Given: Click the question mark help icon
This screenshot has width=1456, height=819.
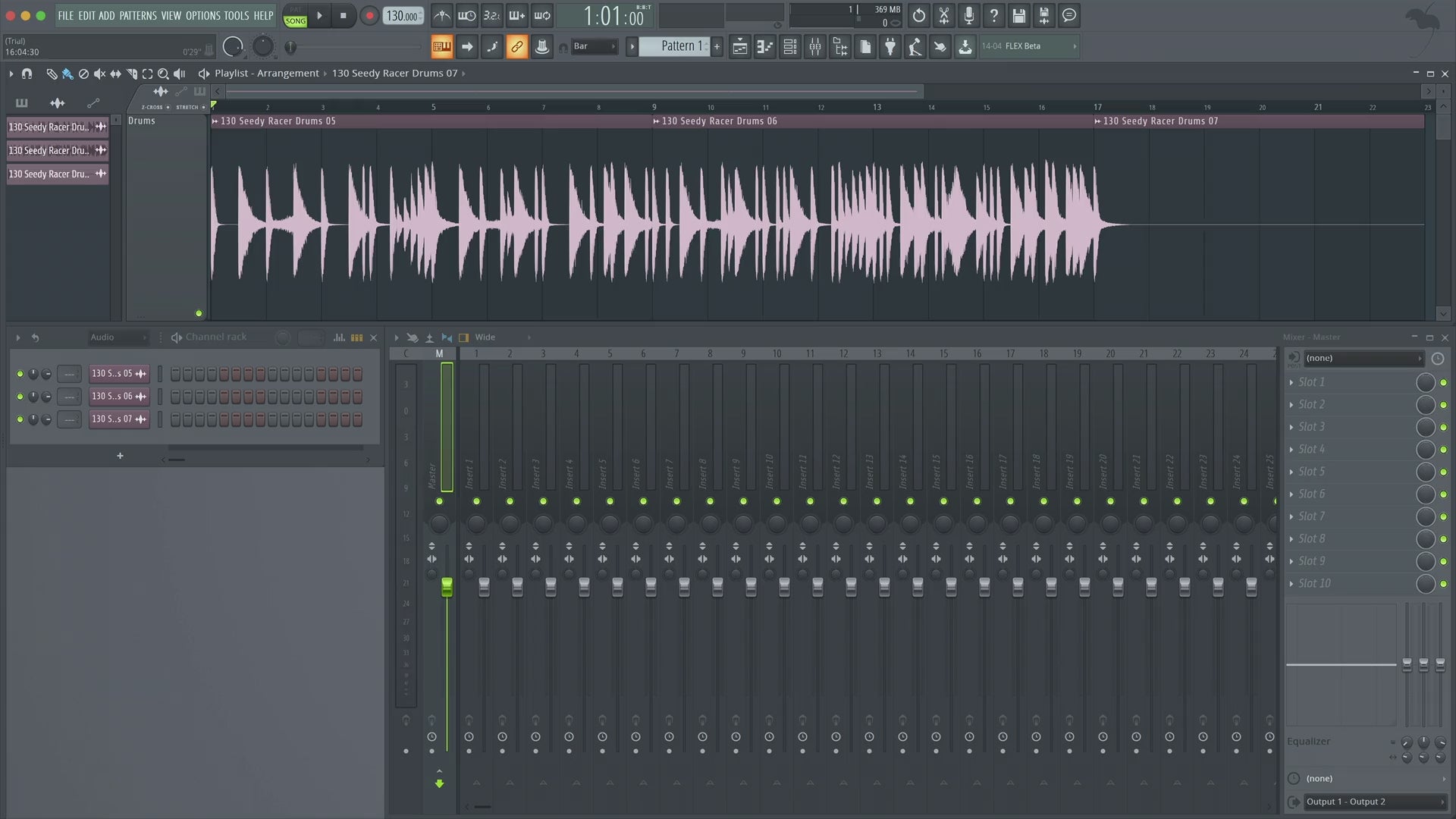Looking at the screenshot, I should (x=993, y=15).
